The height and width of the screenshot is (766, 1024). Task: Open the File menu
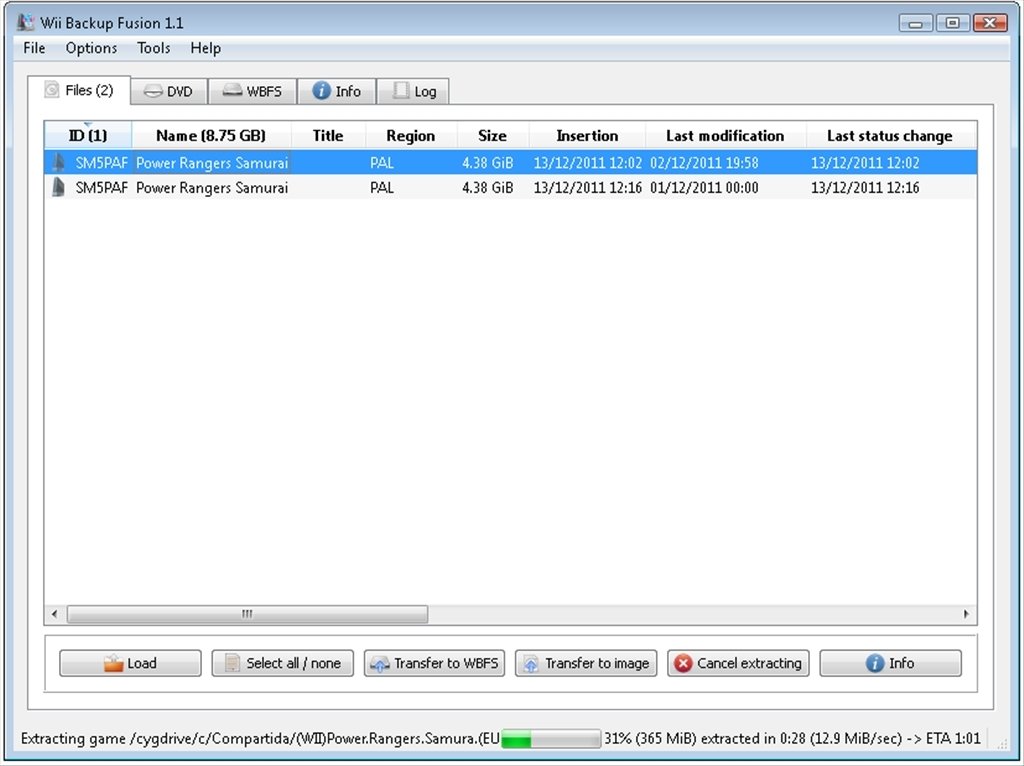click(x=34, y=48)
